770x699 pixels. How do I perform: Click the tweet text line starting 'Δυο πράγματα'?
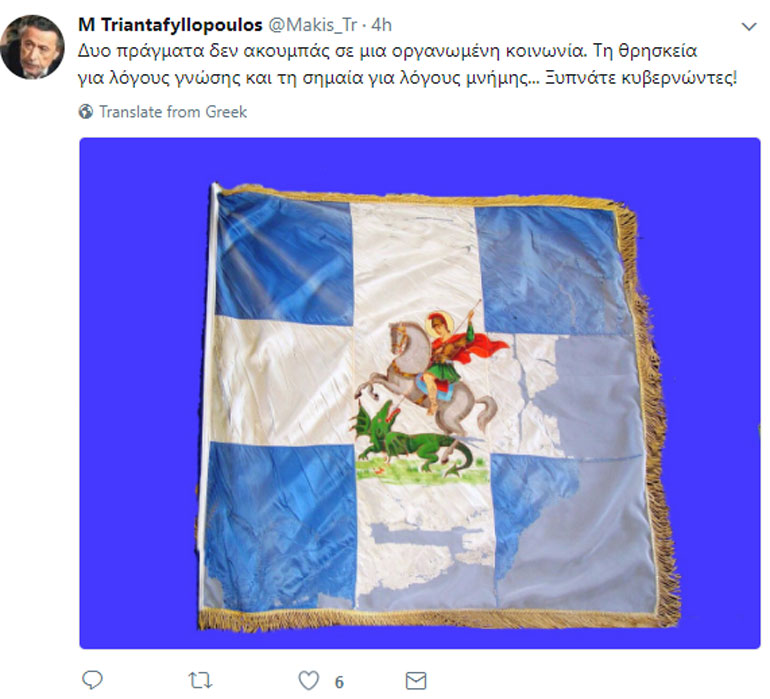(387, 51)
